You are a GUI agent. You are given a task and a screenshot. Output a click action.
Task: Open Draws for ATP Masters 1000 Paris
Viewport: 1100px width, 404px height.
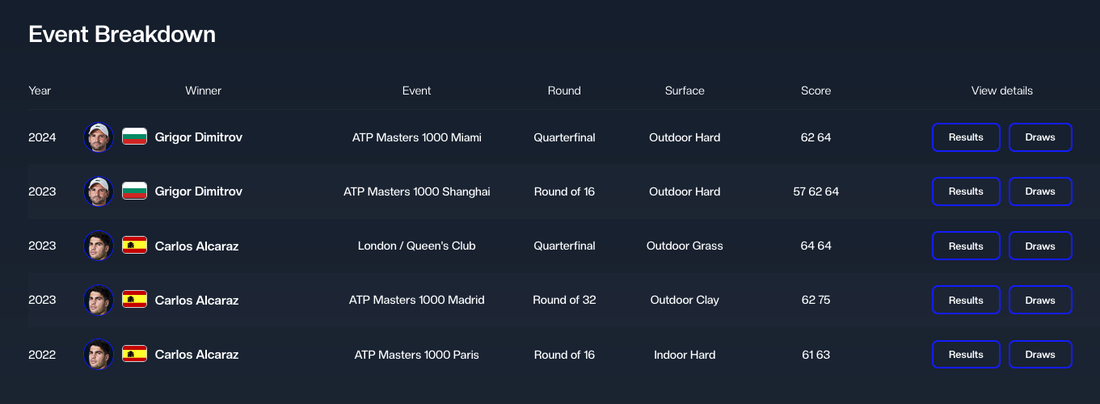click(x=1040, y=355)
